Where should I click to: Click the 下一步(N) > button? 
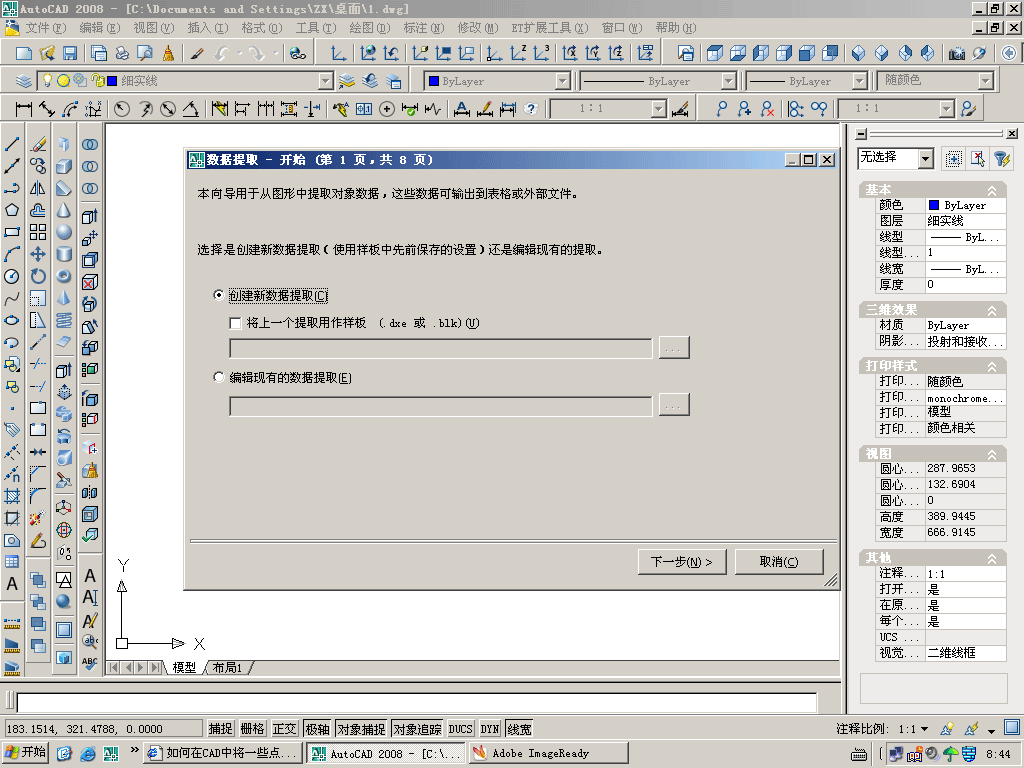682,562
